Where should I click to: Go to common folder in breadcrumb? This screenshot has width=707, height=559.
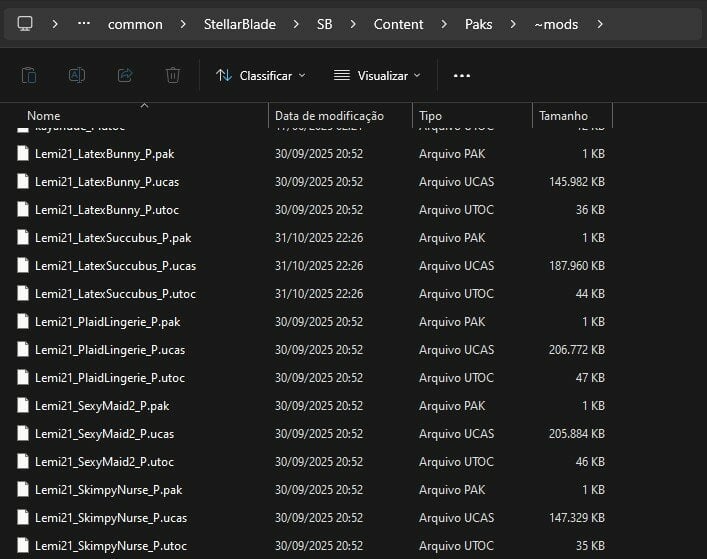135,24
